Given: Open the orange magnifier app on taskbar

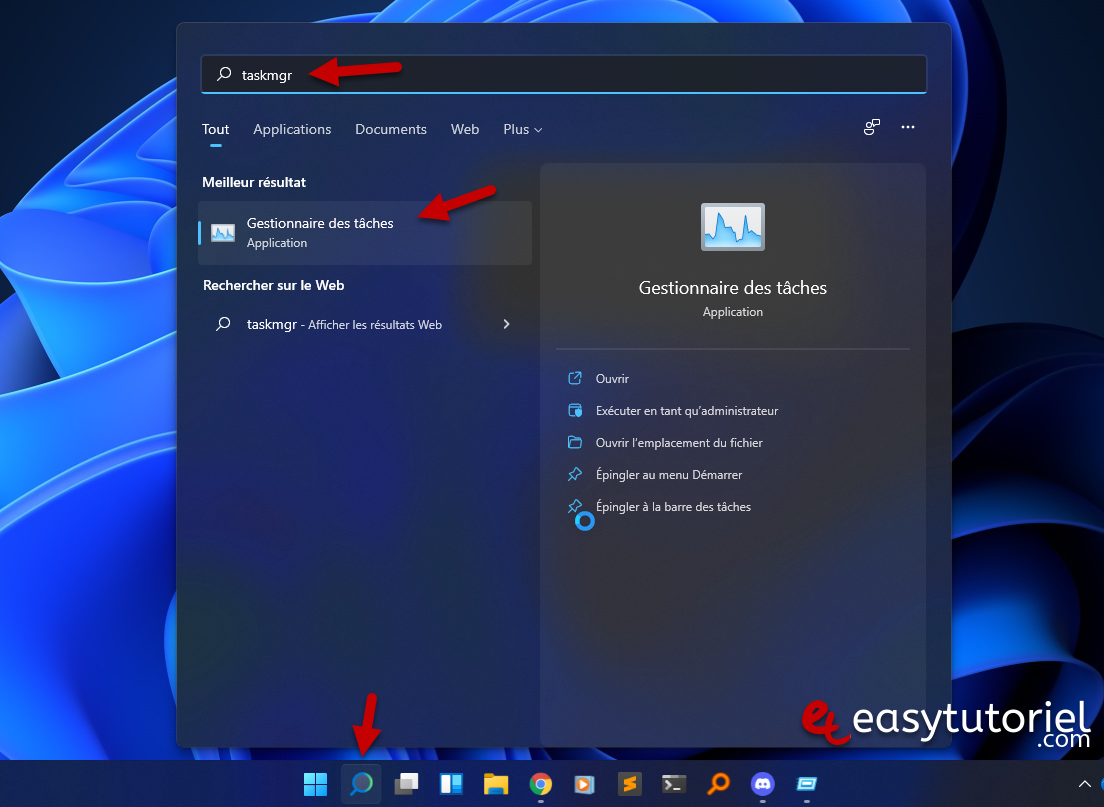Looking at the screenshot, I should [719, 784].
